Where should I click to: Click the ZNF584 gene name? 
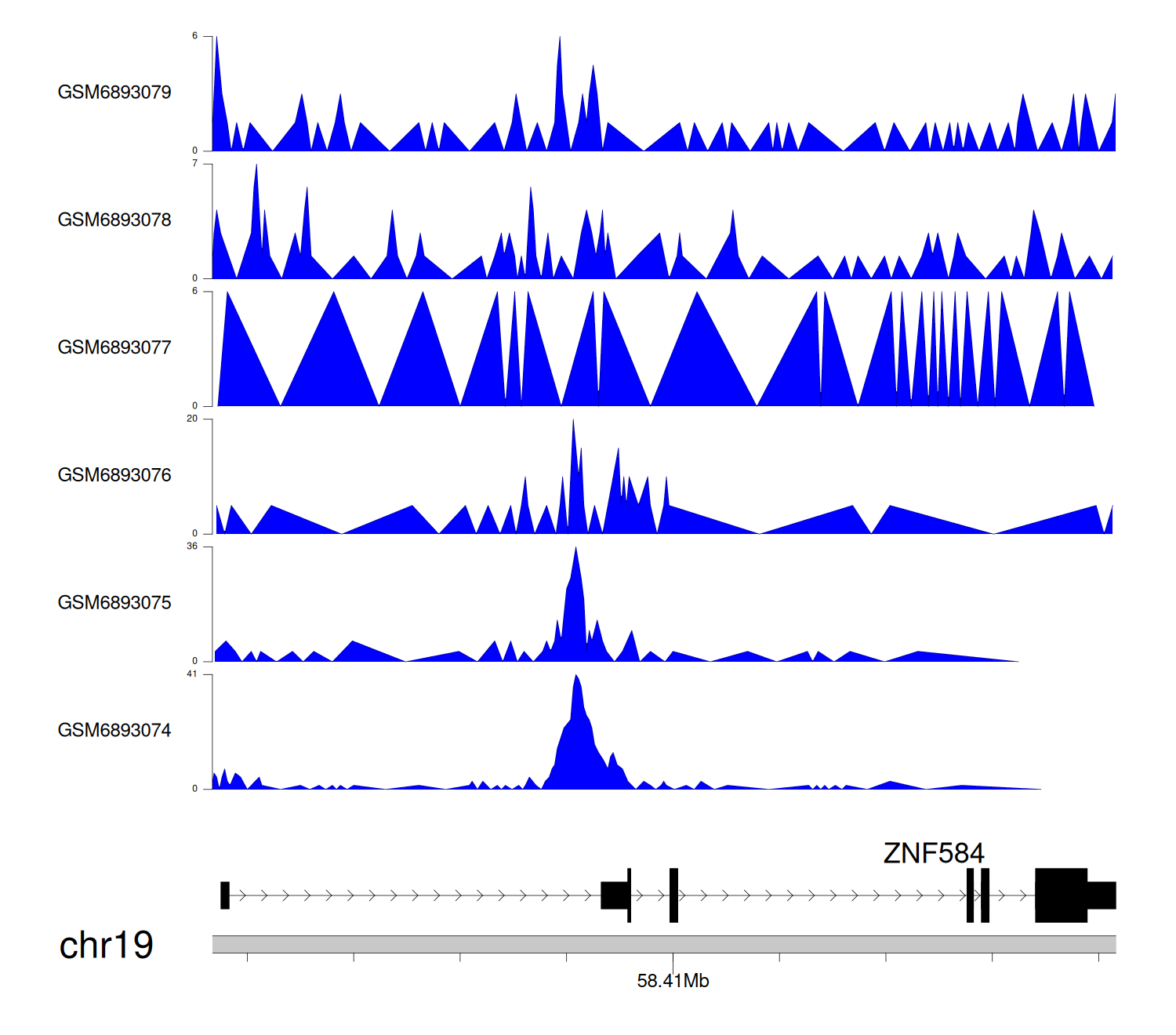pyautogui.click(x=933, y=853)
